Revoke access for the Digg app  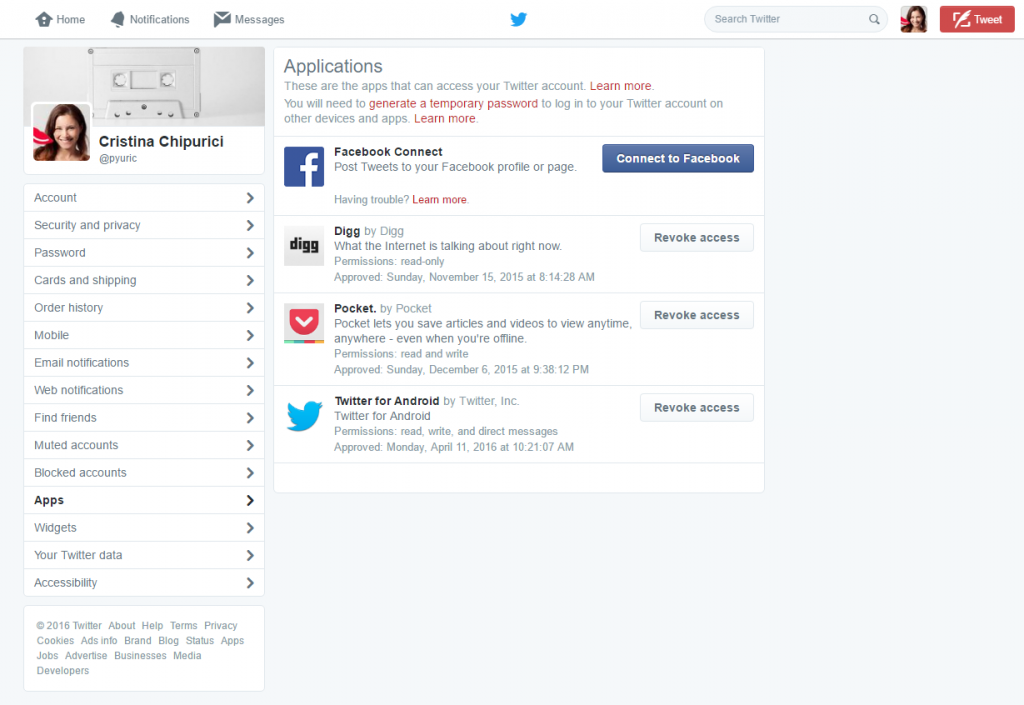(696, 237)
